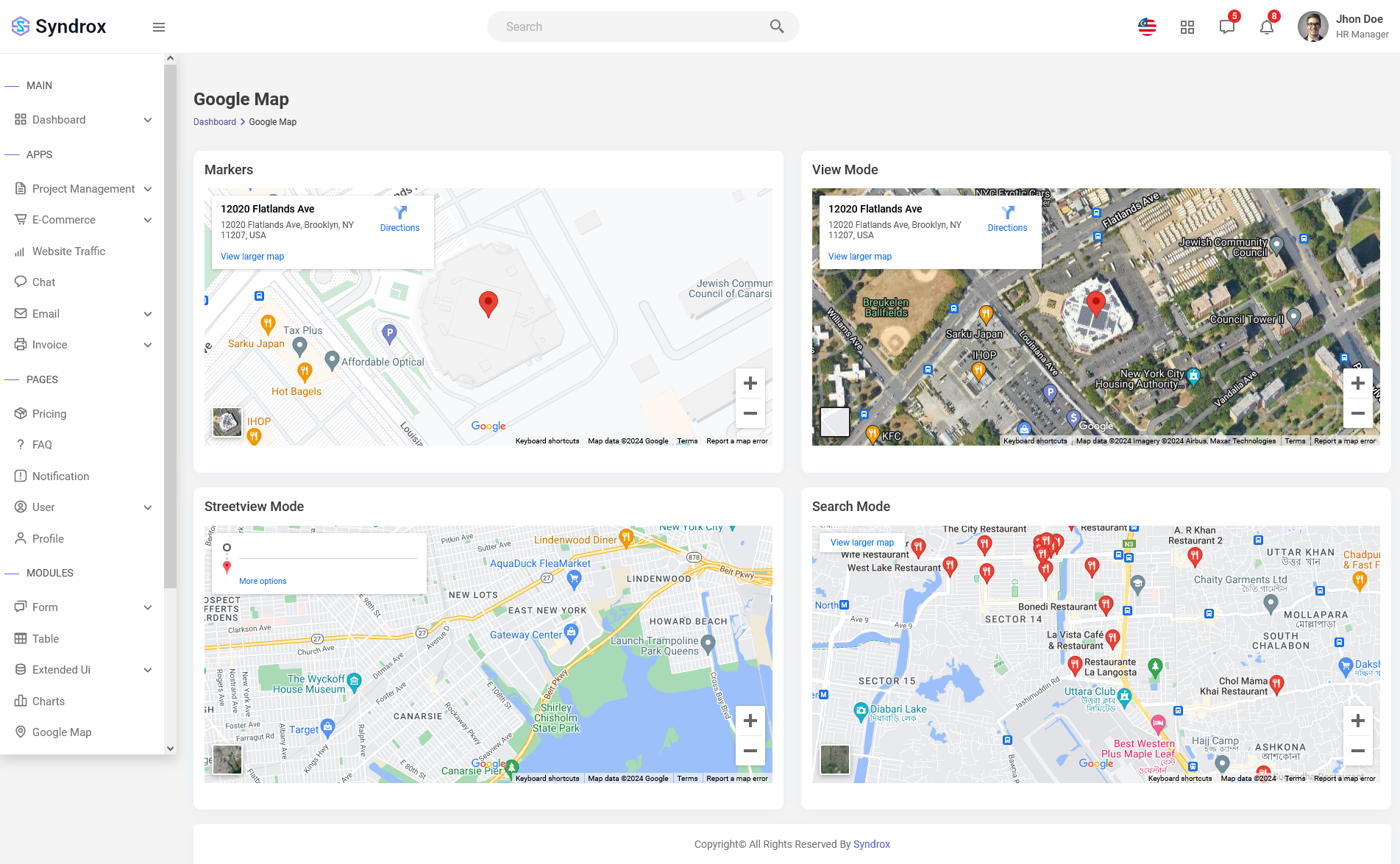The width and height of the screenshot is (1400, 864).
Task: Switch Streetview Mode map to satellite thumbnail
Action: 227,760
